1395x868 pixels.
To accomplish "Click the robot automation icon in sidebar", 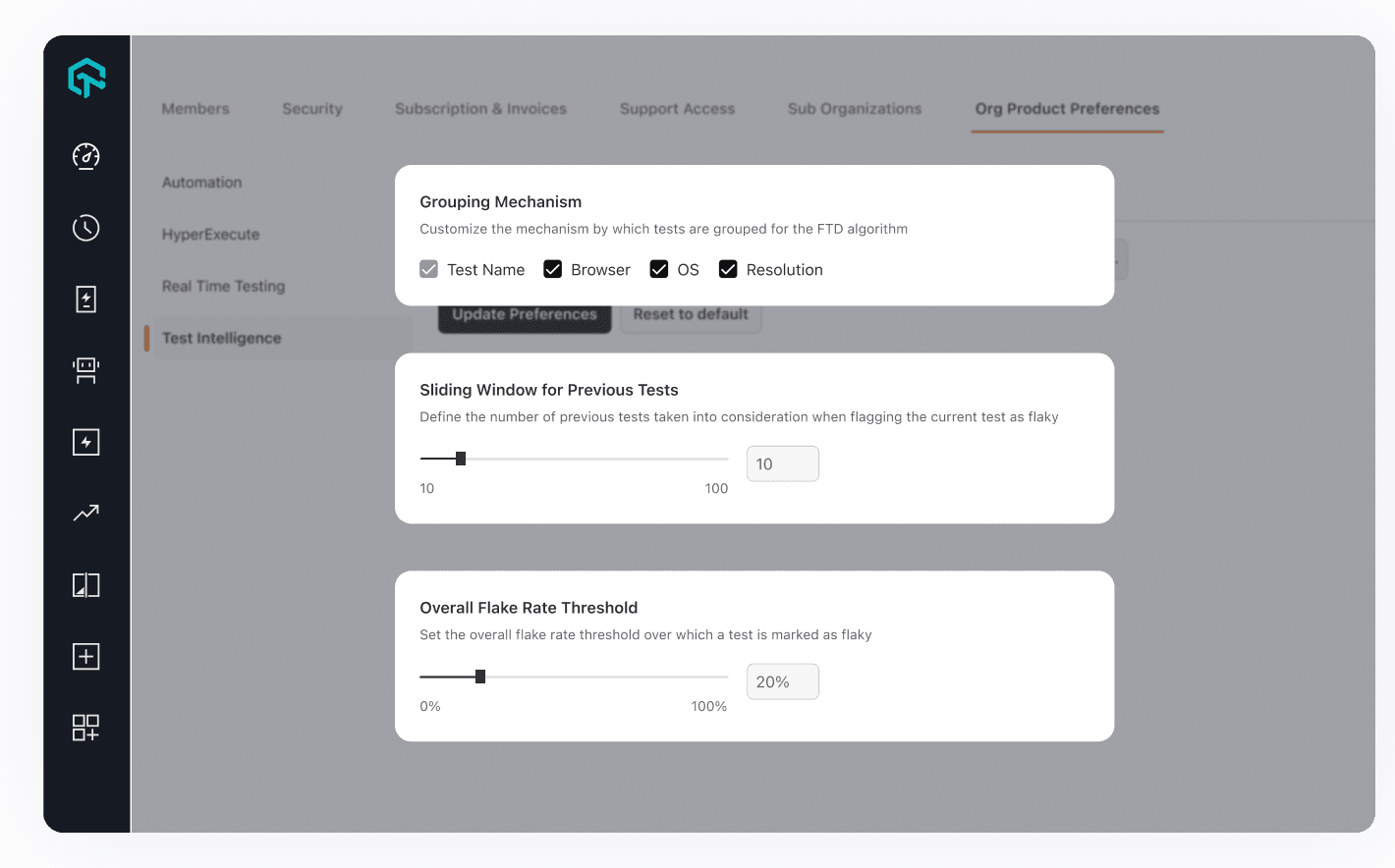I will click(85, 370).
